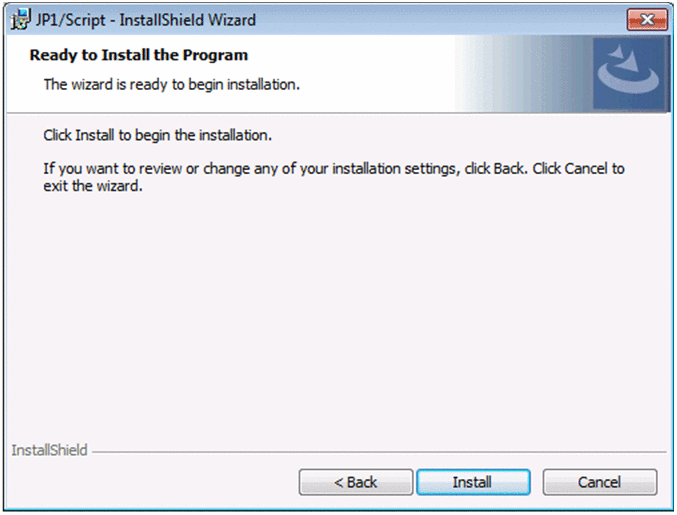Click the InstallShield arrow logo in the banner
Screen dimensions: 677x515
[629, 74]
